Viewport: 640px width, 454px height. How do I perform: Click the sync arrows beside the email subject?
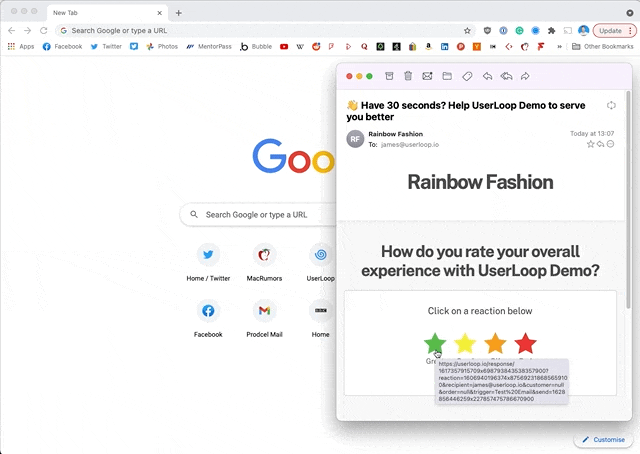[x=611, y=105]
